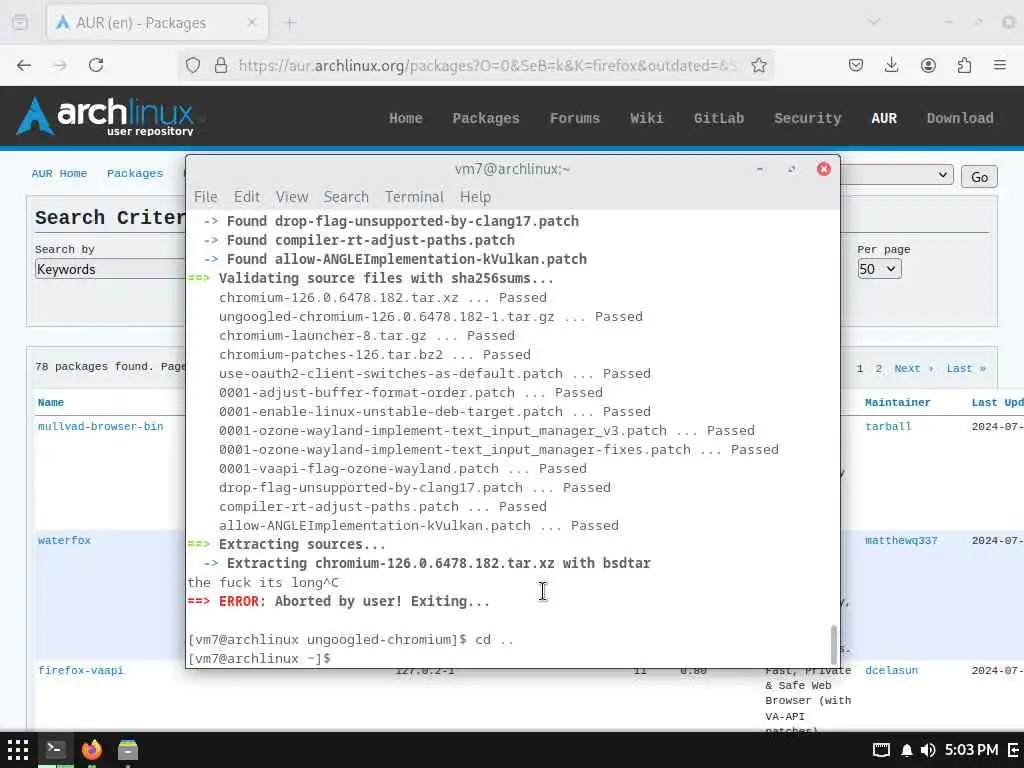1024x768 pixels.
Task: Open the file manager icon in taskbar
Action: click(128, 750)
